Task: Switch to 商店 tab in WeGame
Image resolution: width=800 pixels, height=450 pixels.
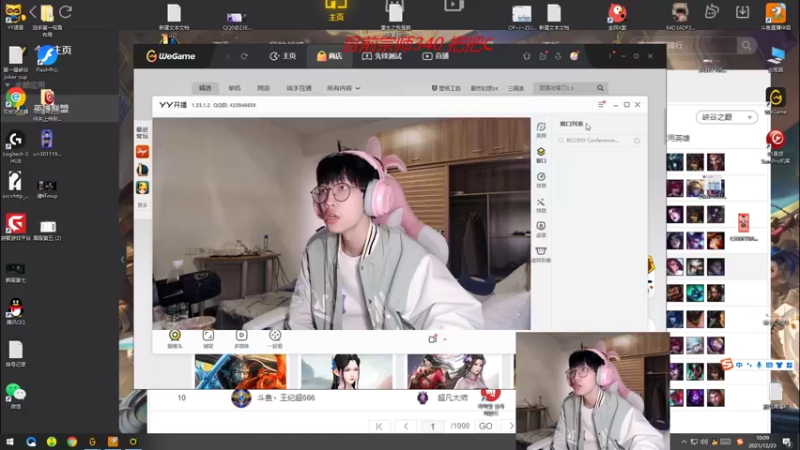Action: [x=330, y=56]
